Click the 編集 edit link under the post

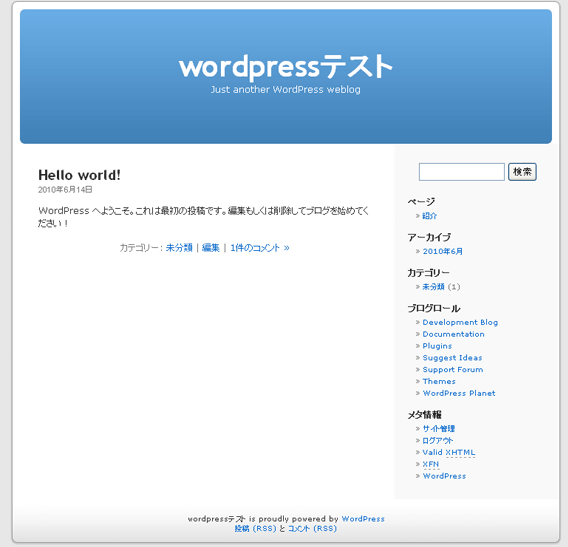click(x=211, y=248)
